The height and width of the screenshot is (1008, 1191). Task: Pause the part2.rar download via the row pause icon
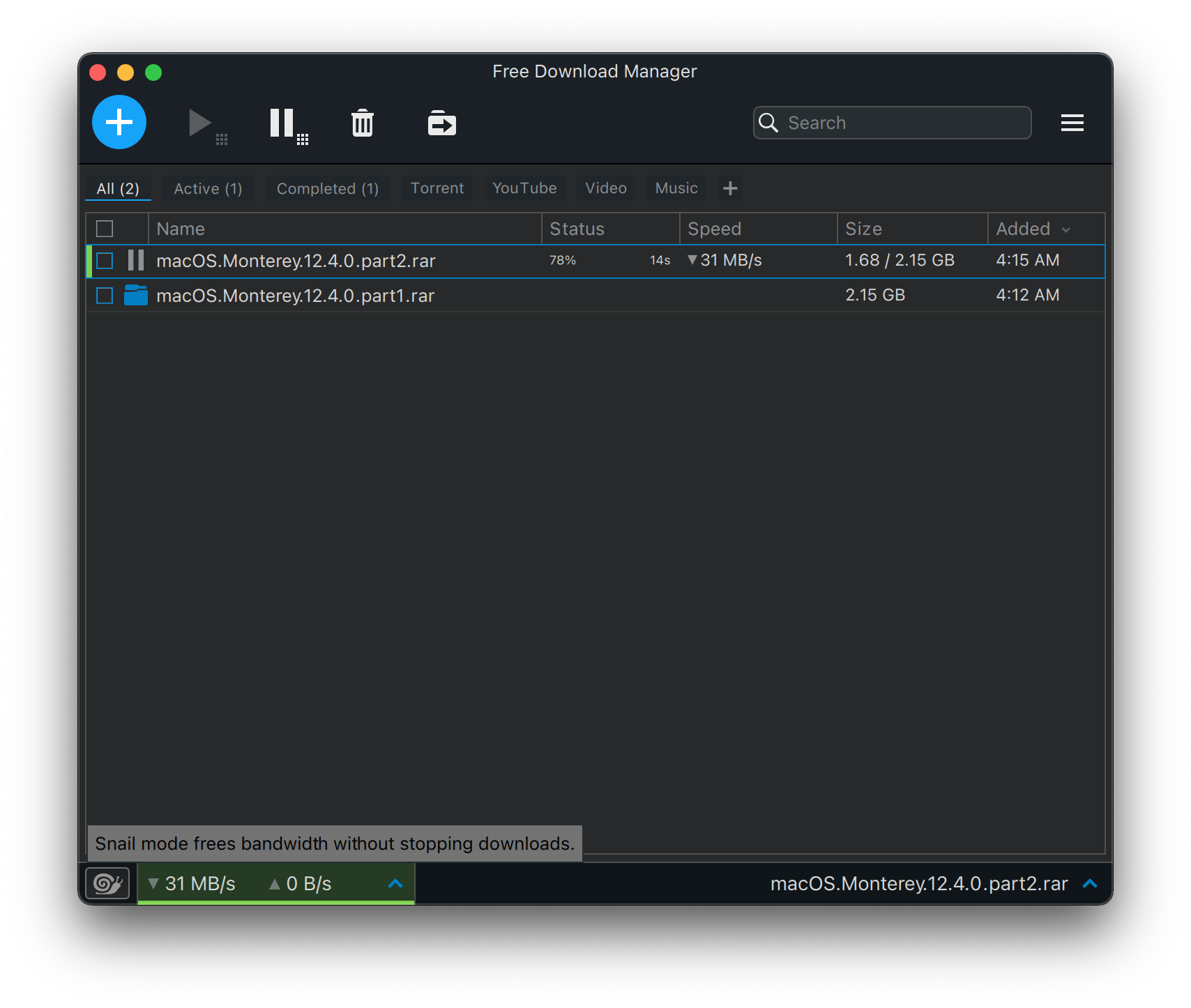point(136,260)
